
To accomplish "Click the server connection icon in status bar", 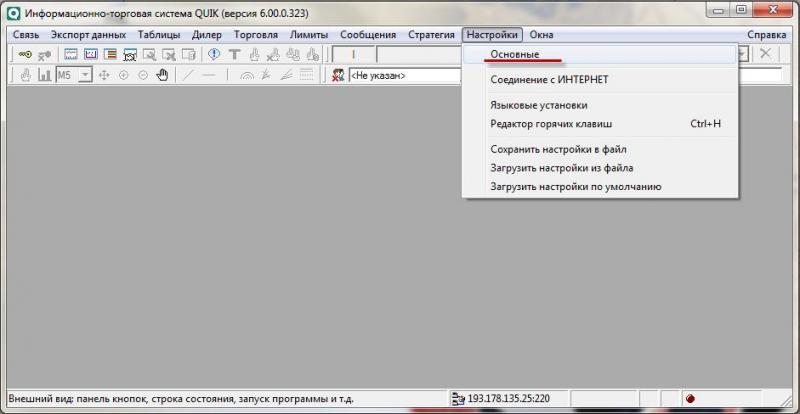I will click(458, 398).
